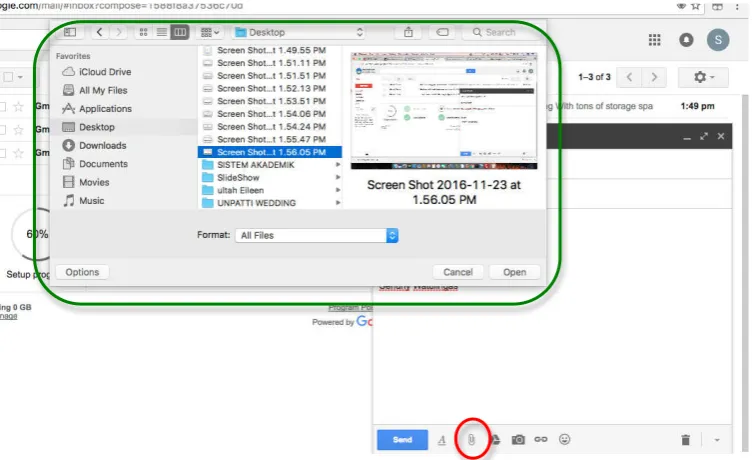Open item arrangement dropdown
753x460 pixels.
(x=210, y=32)
